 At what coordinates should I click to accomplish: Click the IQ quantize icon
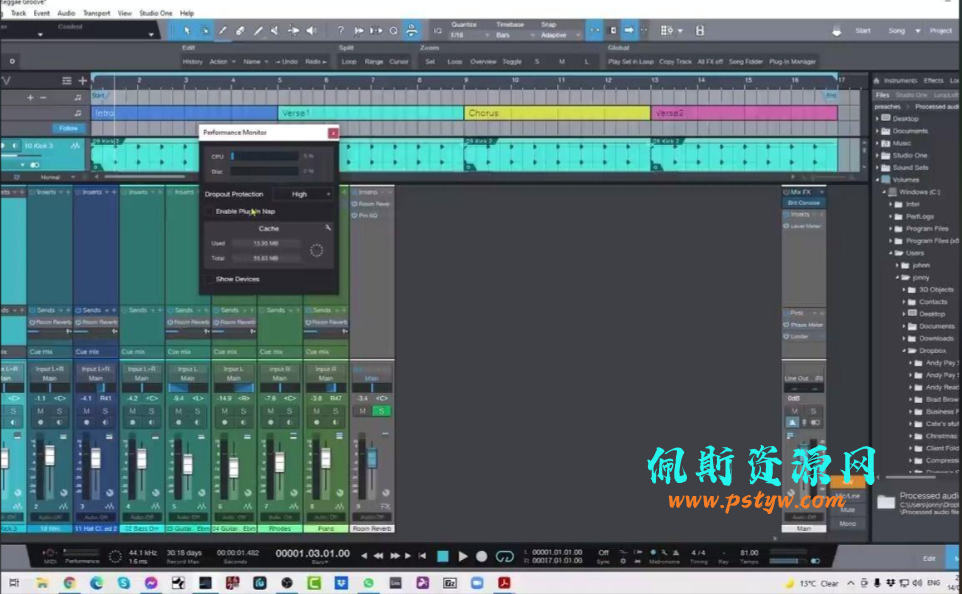[437, 31]
